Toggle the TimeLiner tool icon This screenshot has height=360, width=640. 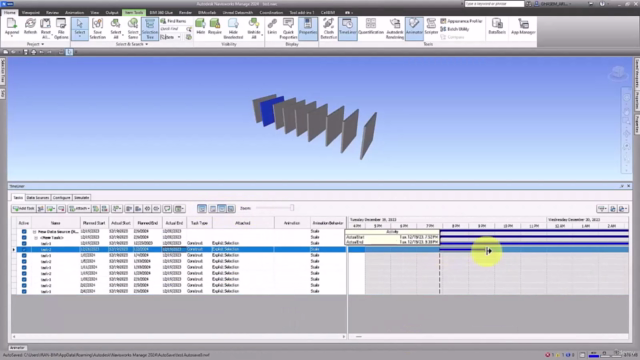coord(347,28)
